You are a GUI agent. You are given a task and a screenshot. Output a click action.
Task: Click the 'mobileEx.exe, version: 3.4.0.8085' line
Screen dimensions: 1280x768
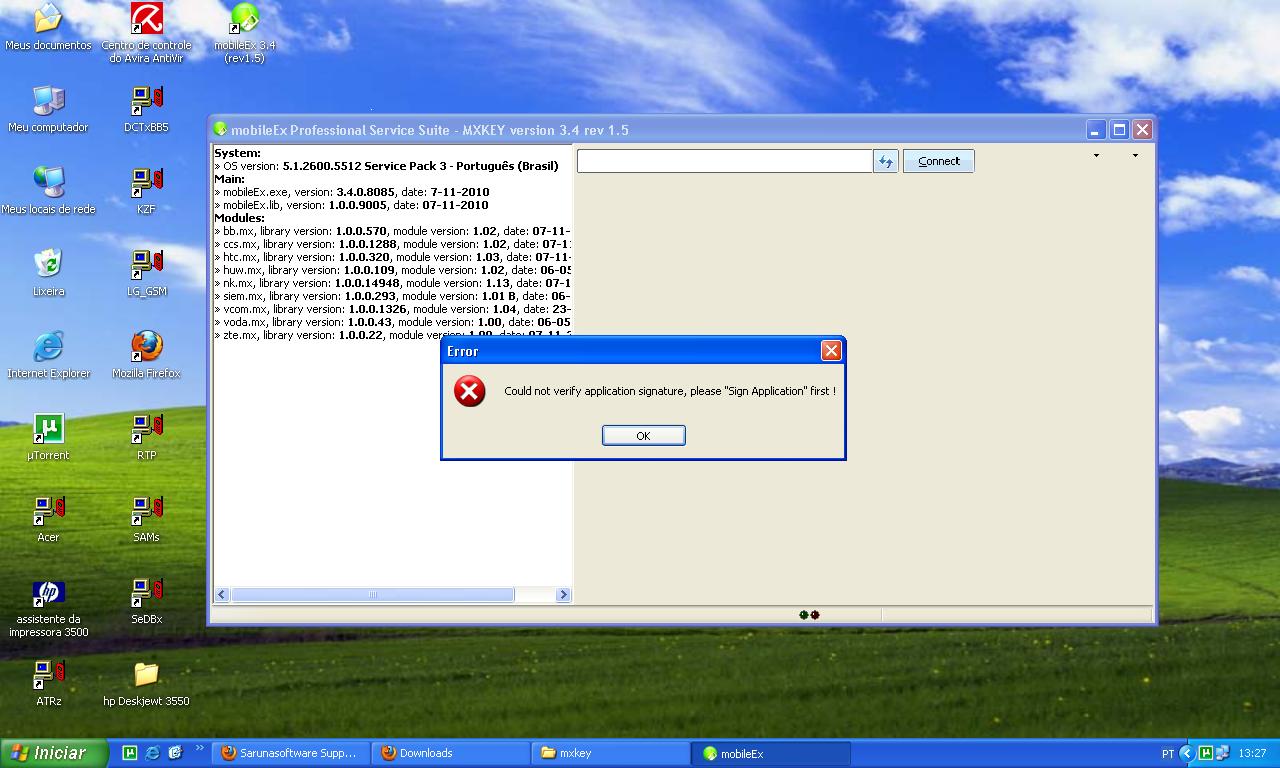click(x=351, y=192)
